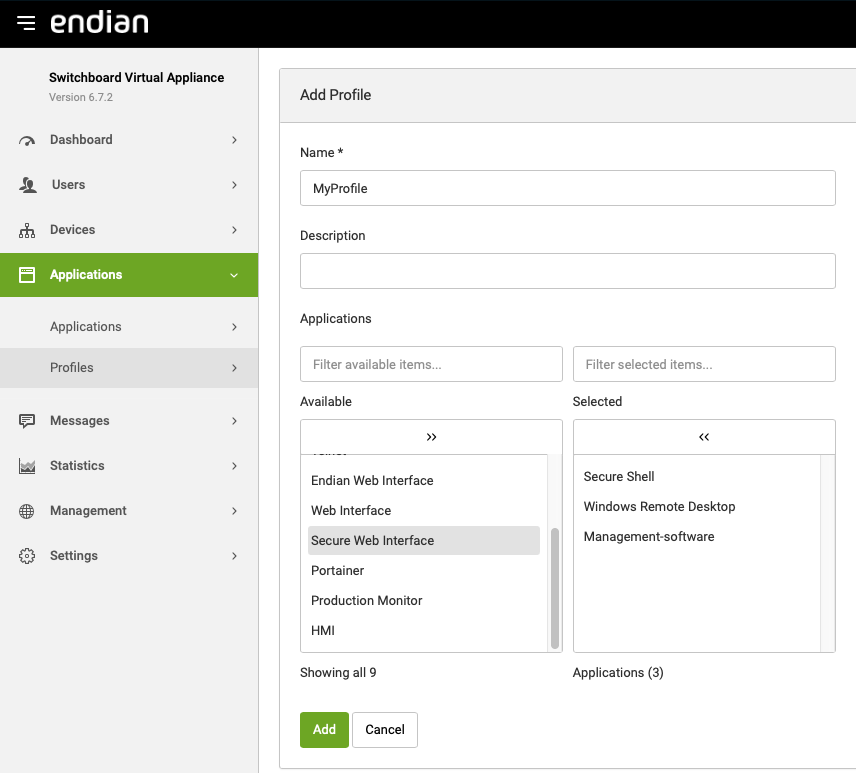
Task: Expand the Dashboard chevron arrow
Action: pos(234,140)
